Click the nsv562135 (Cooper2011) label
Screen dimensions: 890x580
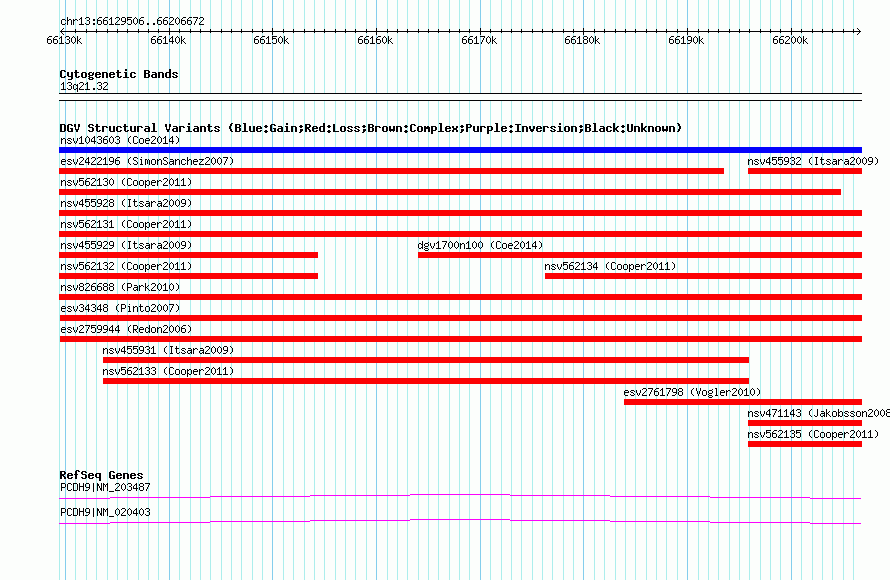pos(813,434)
